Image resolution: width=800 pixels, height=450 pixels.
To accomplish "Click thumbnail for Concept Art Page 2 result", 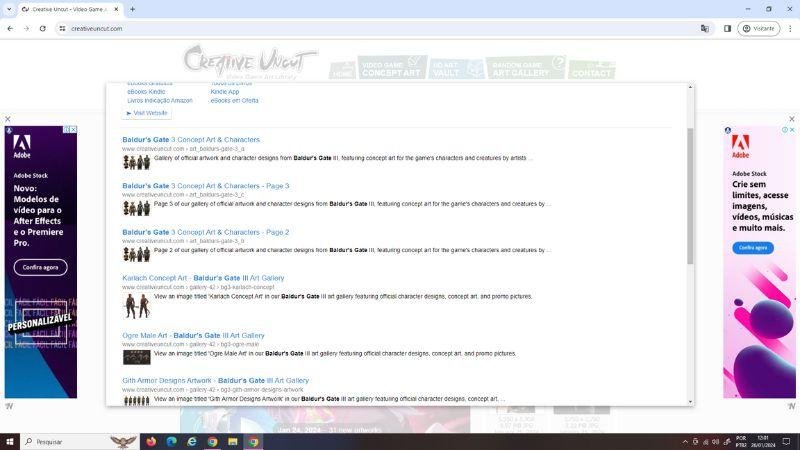I will pyautogui.click(x=137, y=254).
